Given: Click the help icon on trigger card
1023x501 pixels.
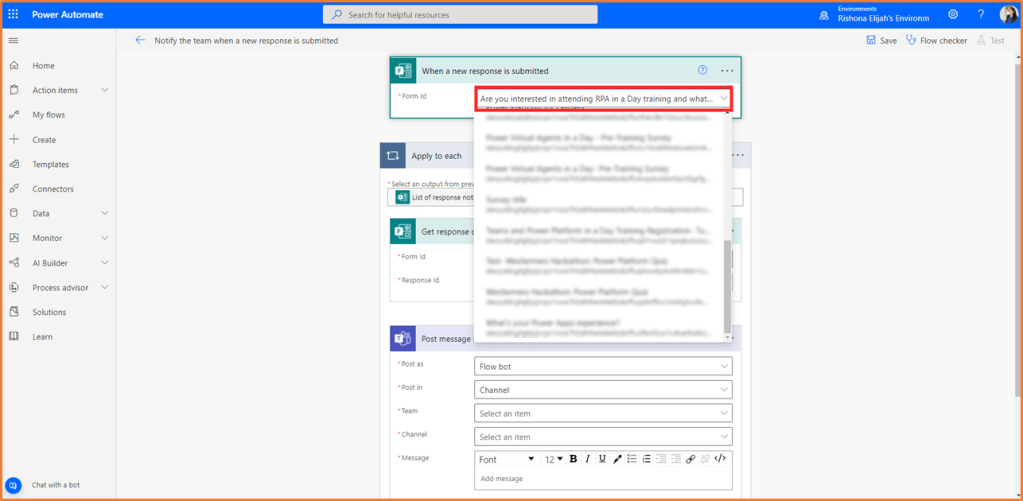Looking at the screenshot, I should [x=702, y=71].
